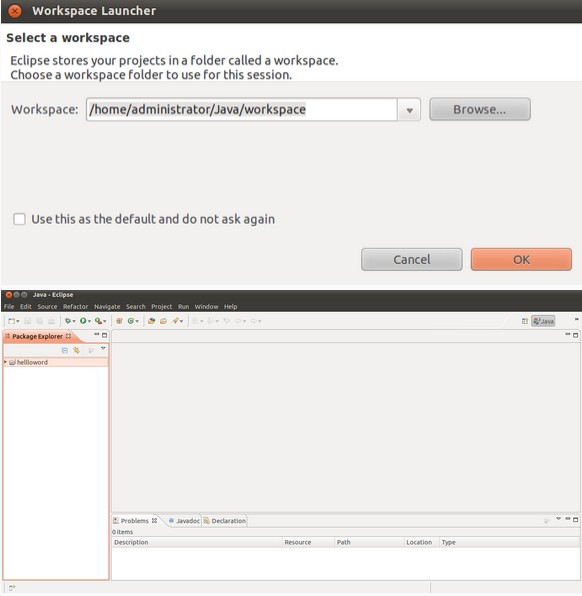The width and height of the screenshot is (582, 596).
Task: Open Package Explorer view menu triangle
Action: point(103,349)
